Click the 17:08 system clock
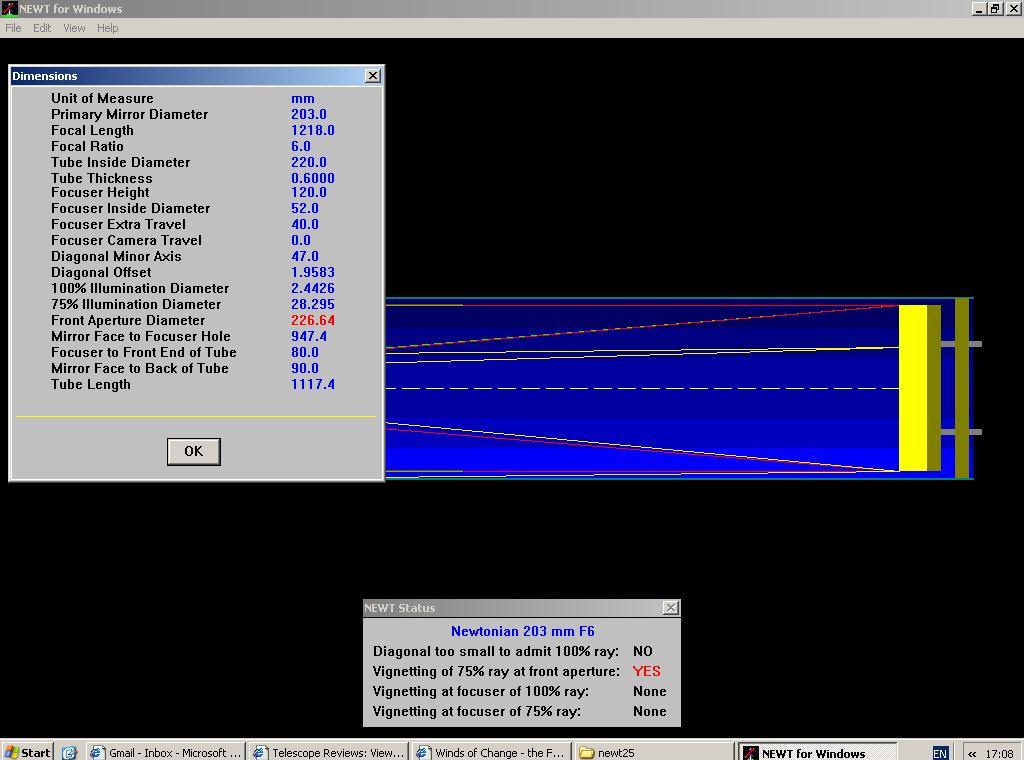The width and height of the screenshot is (1024, 760). [x=999, y=753]
